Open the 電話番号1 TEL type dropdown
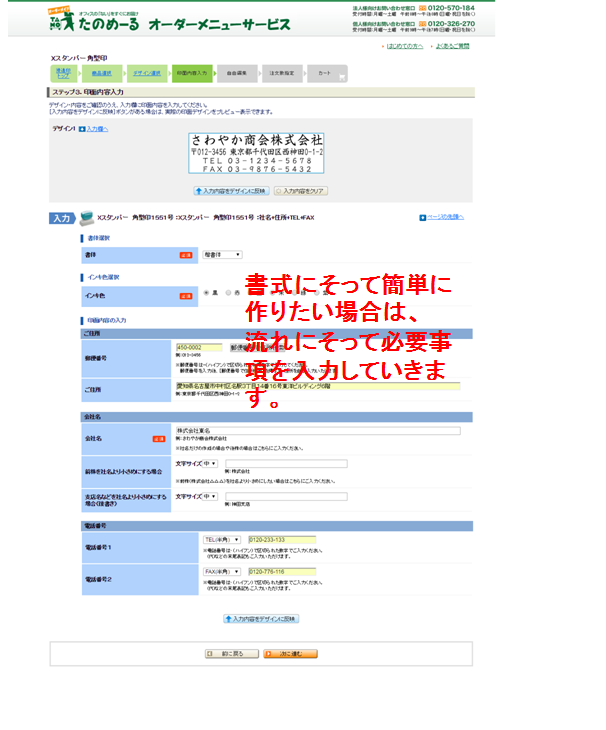The image size is (606, 730). [x=222, y=539]
